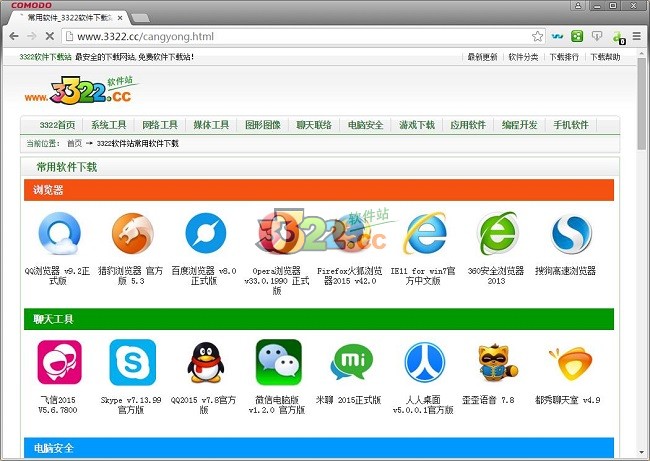Bookmark page with the star icon
This screenshot has width=650, height=461.
[537, 36]
